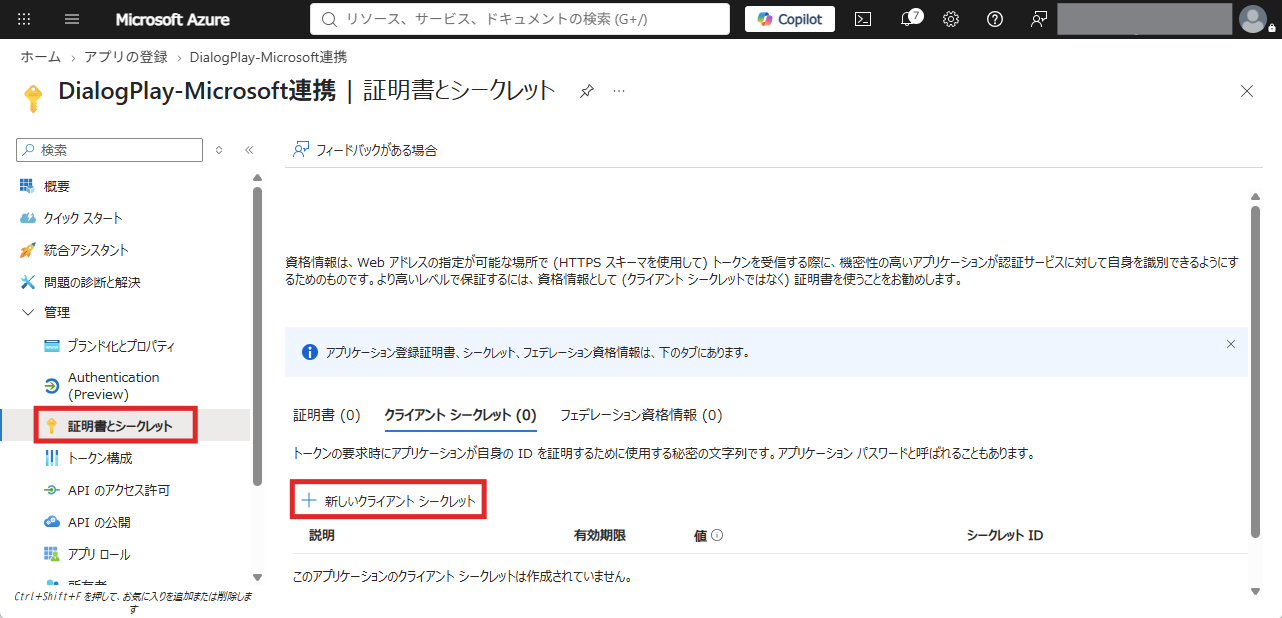Click the sidebar scrollbar down arrow
1282x618 pixels.
pyautogui.click(x=257, y=576)
